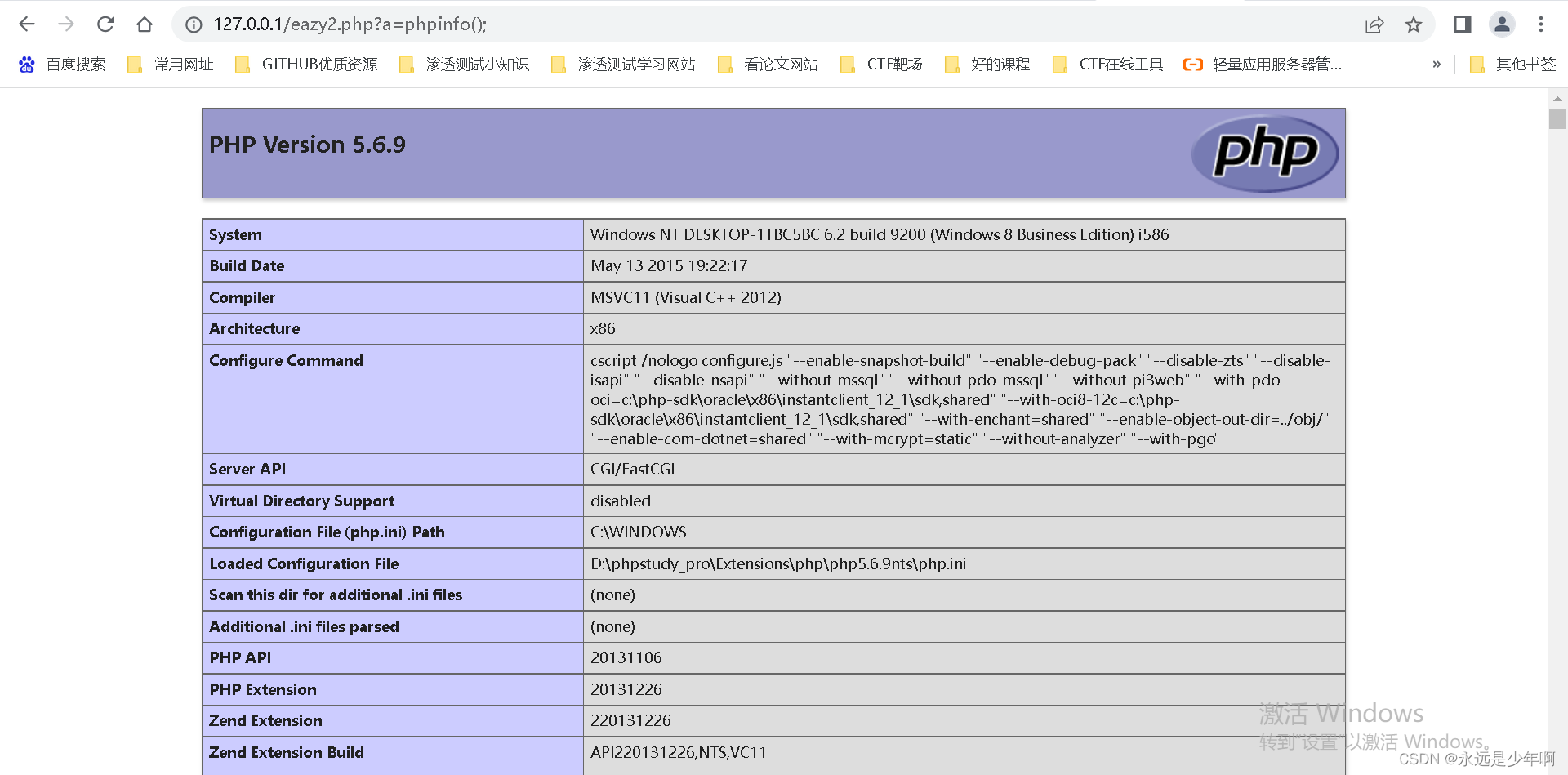View site information icon in address bar
1568x775 pixels.
(x=194, y=24)
